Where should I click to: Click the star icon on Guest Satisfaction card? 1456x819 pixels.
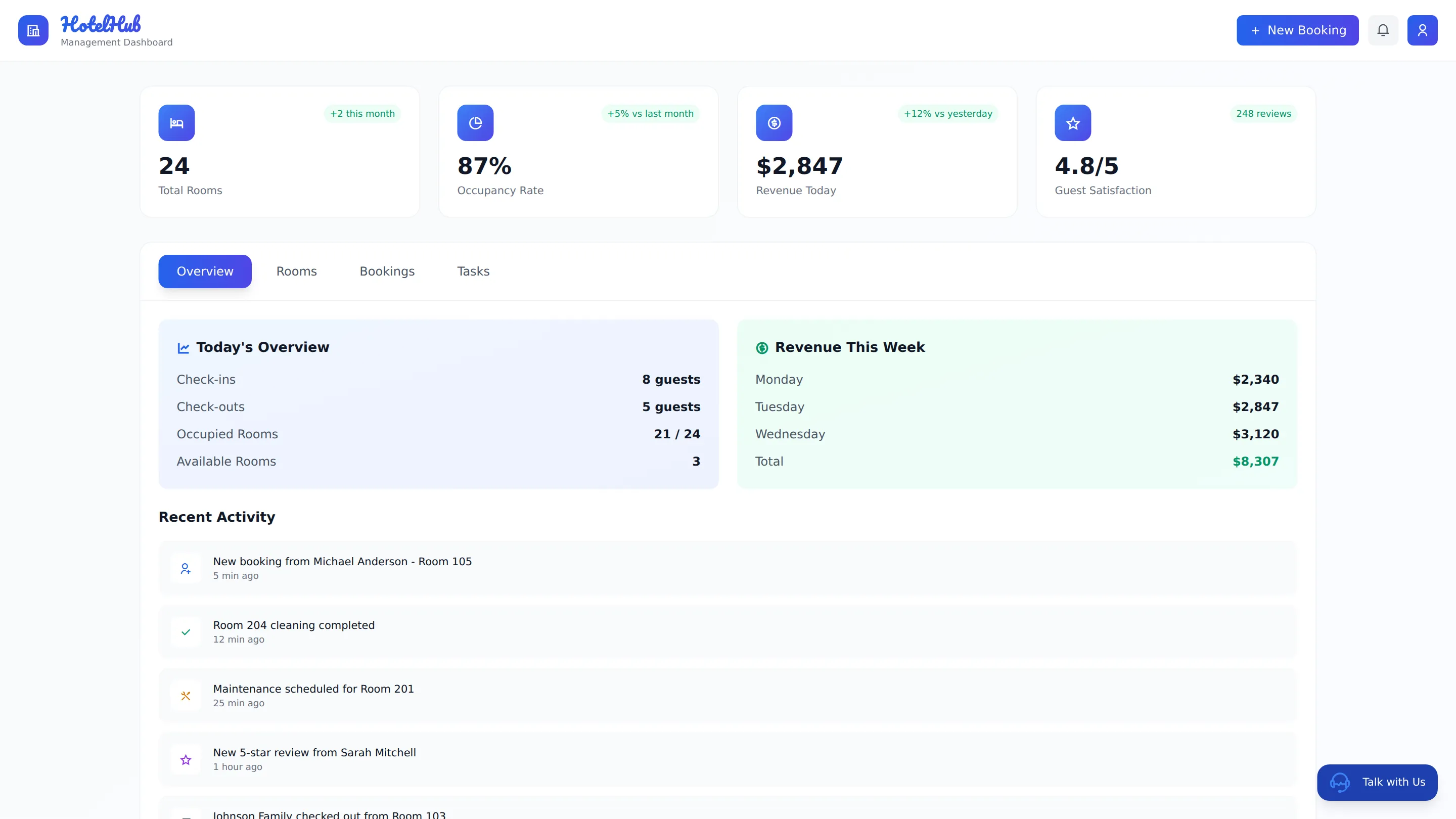[1072, 123]
